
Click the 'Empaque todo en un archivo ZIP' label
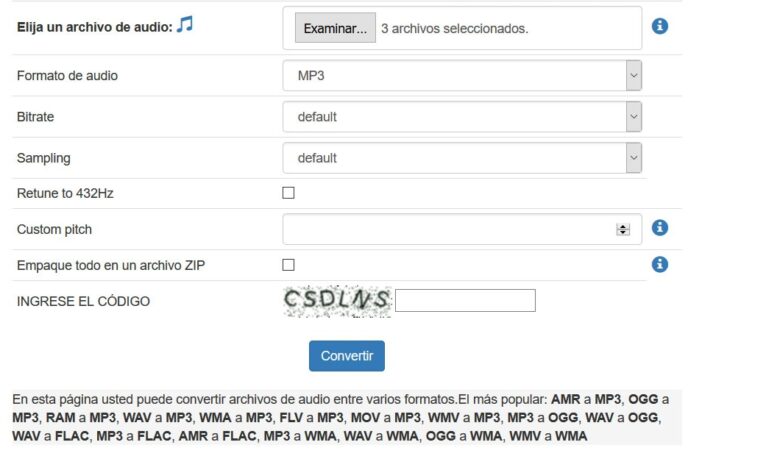coord(111,265)
